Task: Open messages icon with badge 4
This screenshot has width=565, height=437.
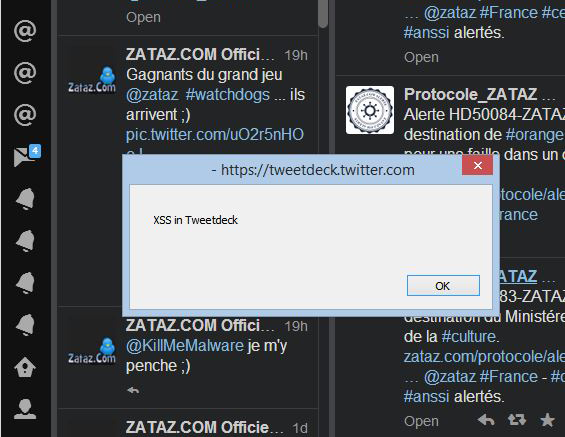Action: coord(27,156)
